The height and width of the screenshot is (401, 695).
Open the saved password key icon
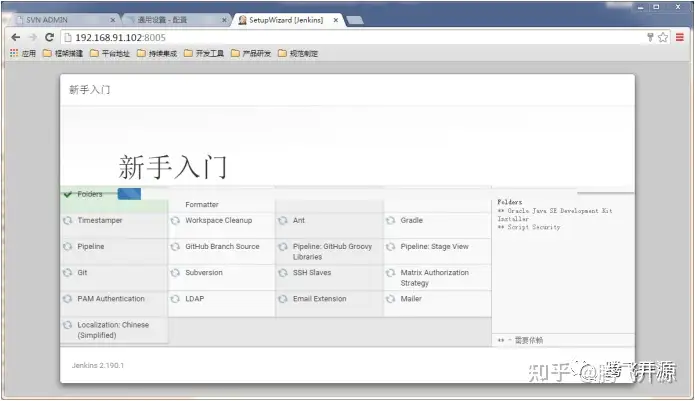(x=650, y=38)
